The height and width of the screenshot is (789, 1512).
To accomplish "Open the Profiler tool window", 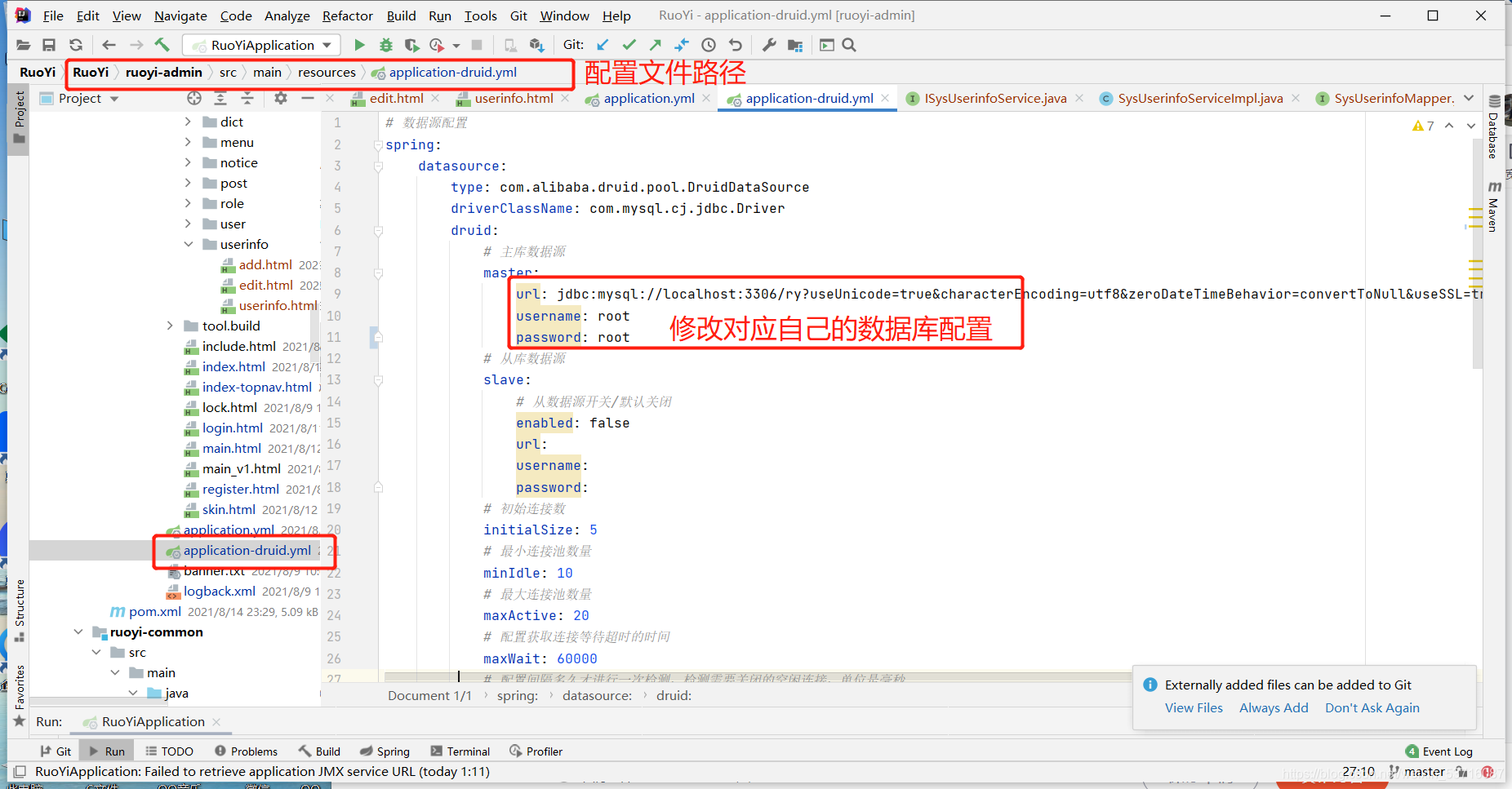I will click(536, 751).
